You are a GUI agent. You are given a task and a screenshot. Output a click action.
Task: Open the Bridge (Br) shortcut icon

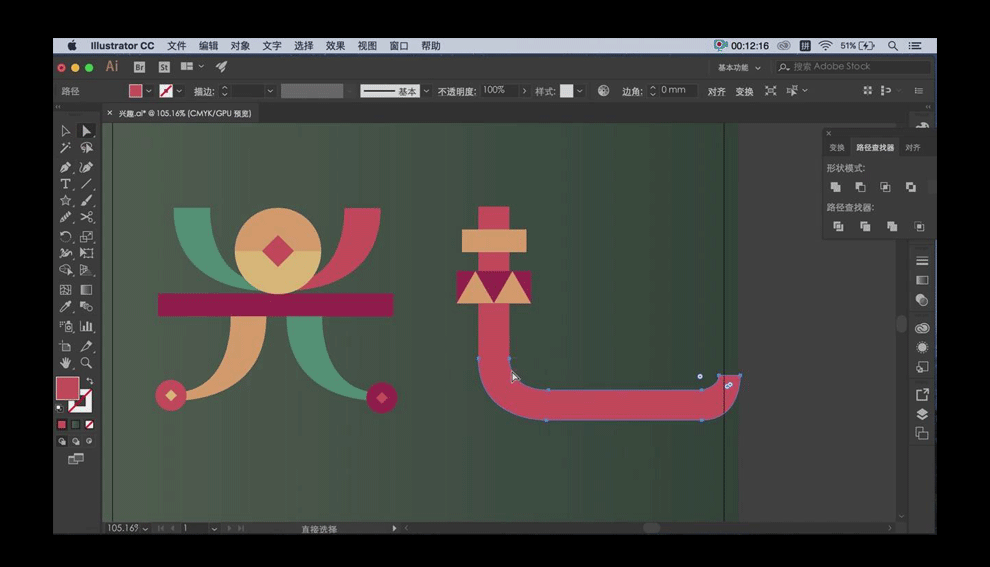[140, 67]
